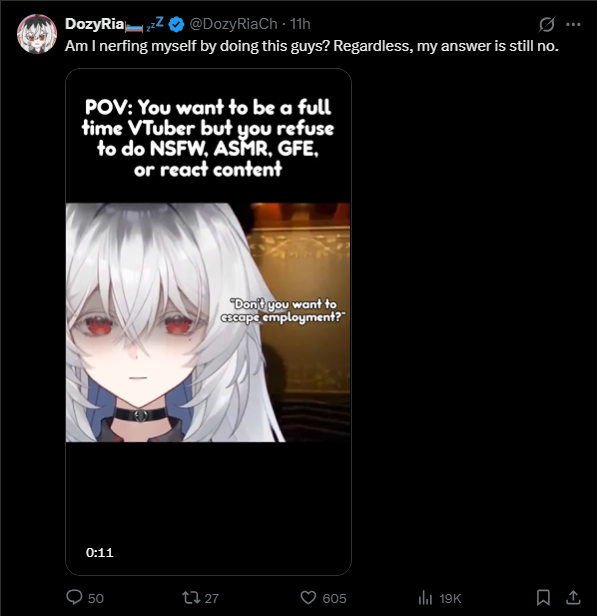Visit the @DozyRiaCh handle profile
The width and height of the screenshot is (597, 616).
click(x=233, y=24)
